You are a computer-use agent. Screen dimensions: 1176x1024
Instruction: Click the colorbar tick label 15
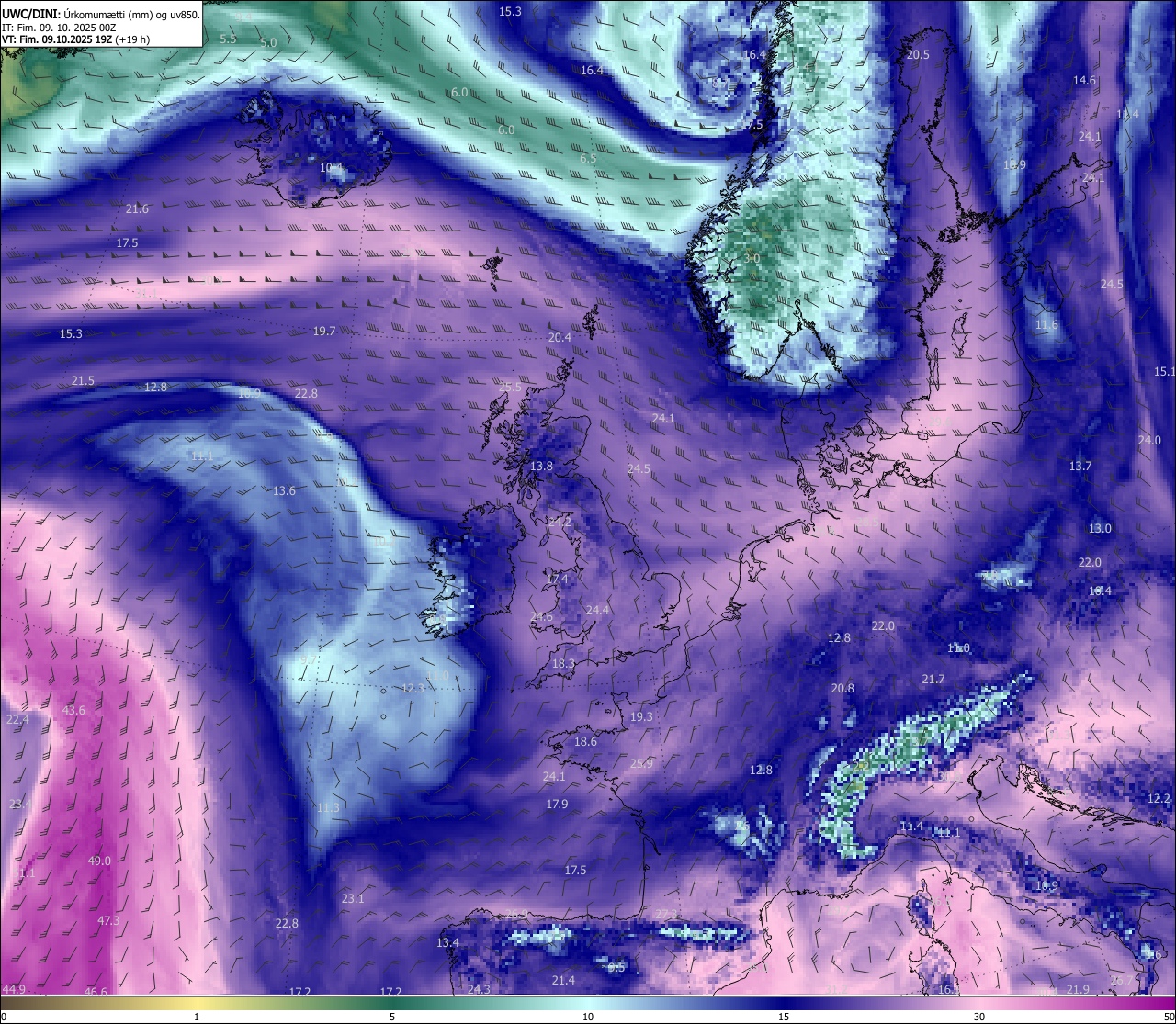click(784, 1017)
